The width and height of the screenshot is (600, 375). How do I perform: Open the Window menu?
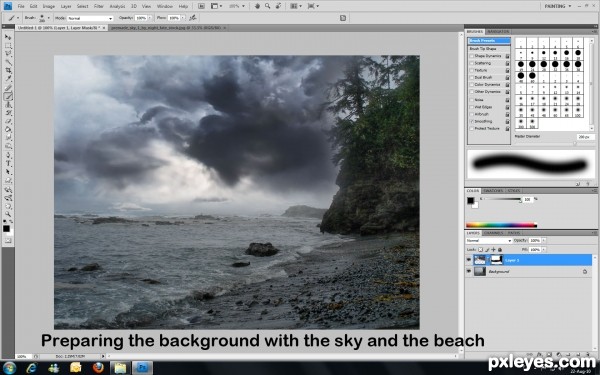[165, 7]
